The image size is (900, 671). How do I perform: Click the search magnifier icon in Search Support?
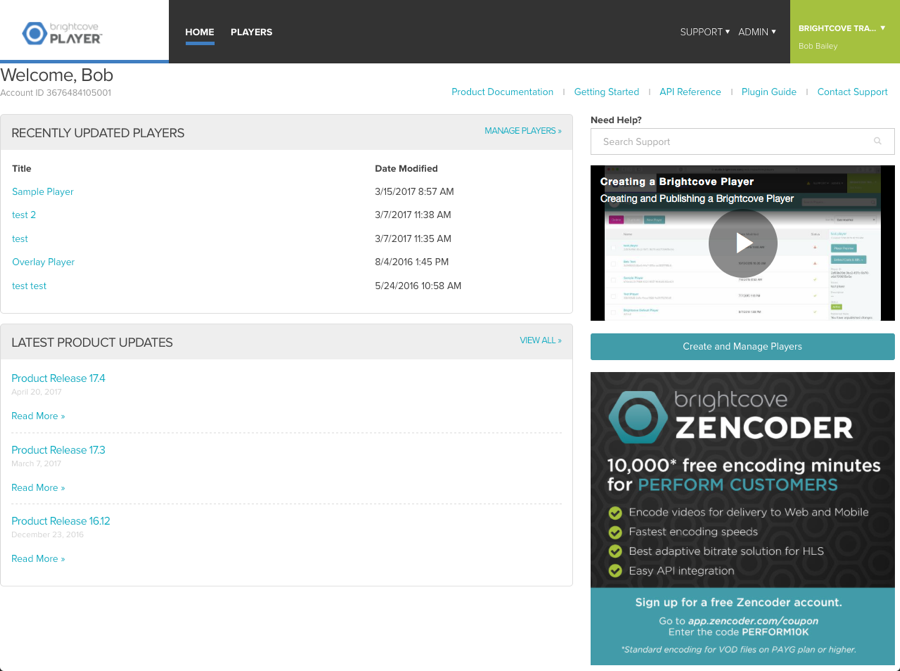(877, 141)
